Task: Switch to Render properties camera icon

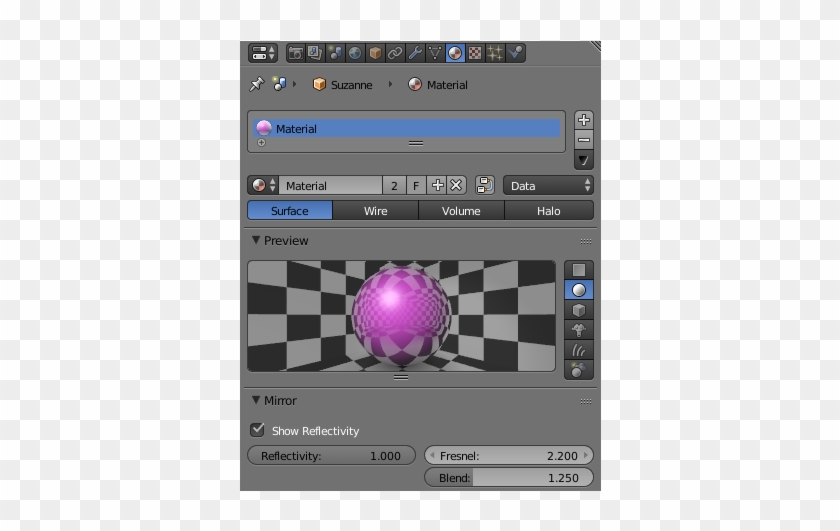Action: click(x=295, y=53)
